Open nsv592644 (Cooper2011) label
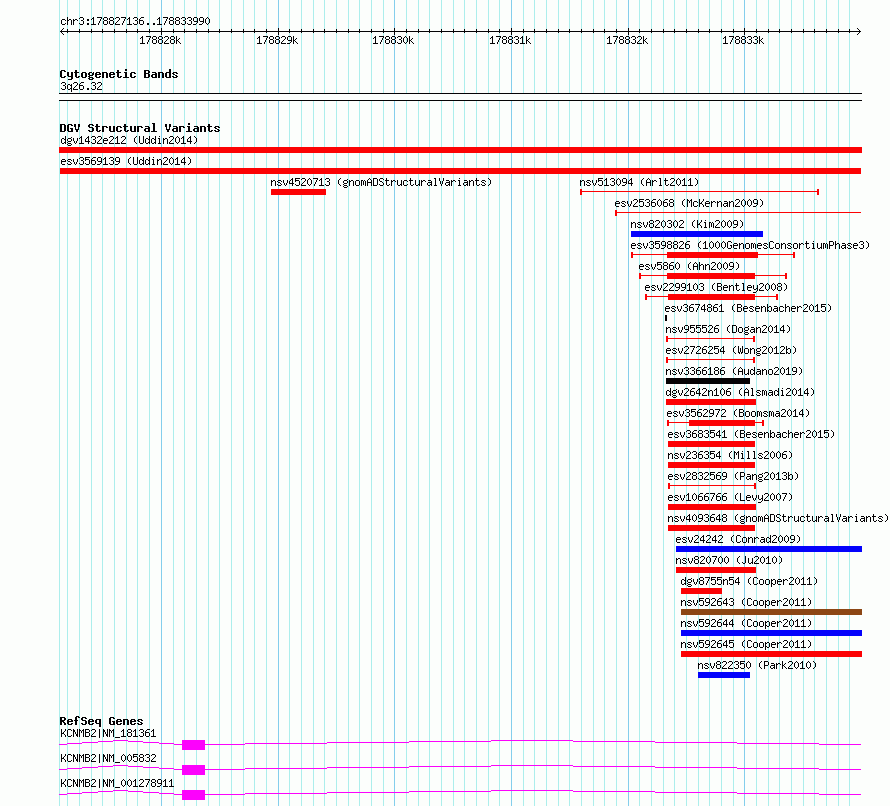 coord(746,623)
